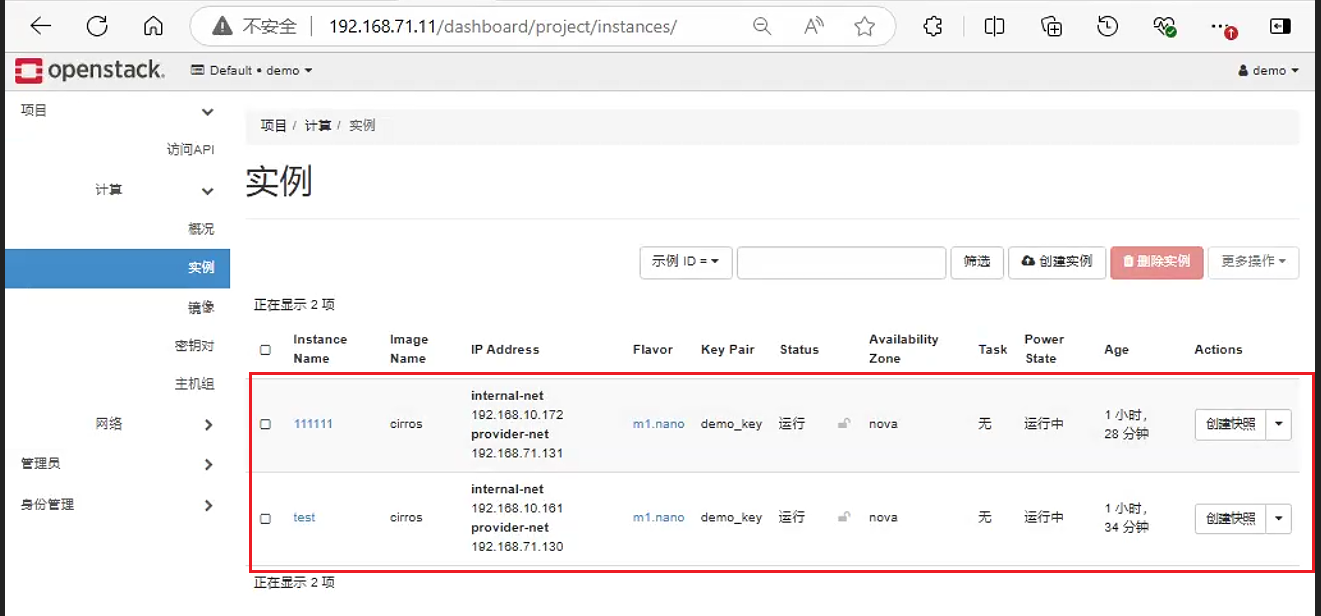Click the zoom magnifier icon in address bar
The image size is (1321, 616).
point(762,27)
